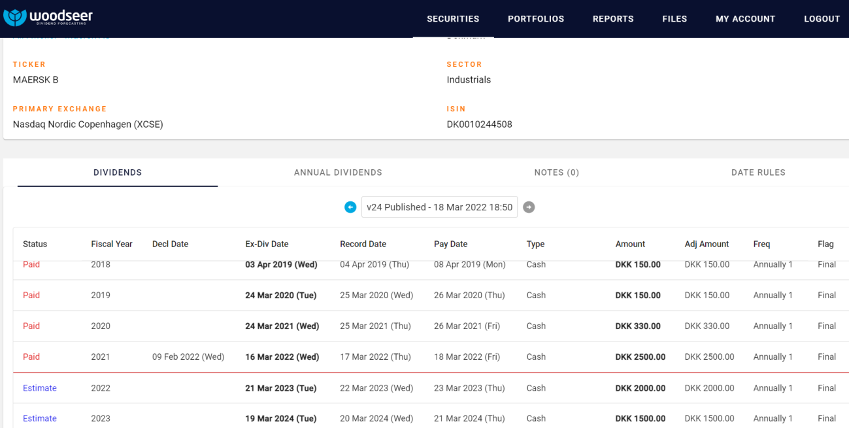Select Paid status for fiscal year 2021
This screenshot has height=428, width=850.
[x=31, y=356]
